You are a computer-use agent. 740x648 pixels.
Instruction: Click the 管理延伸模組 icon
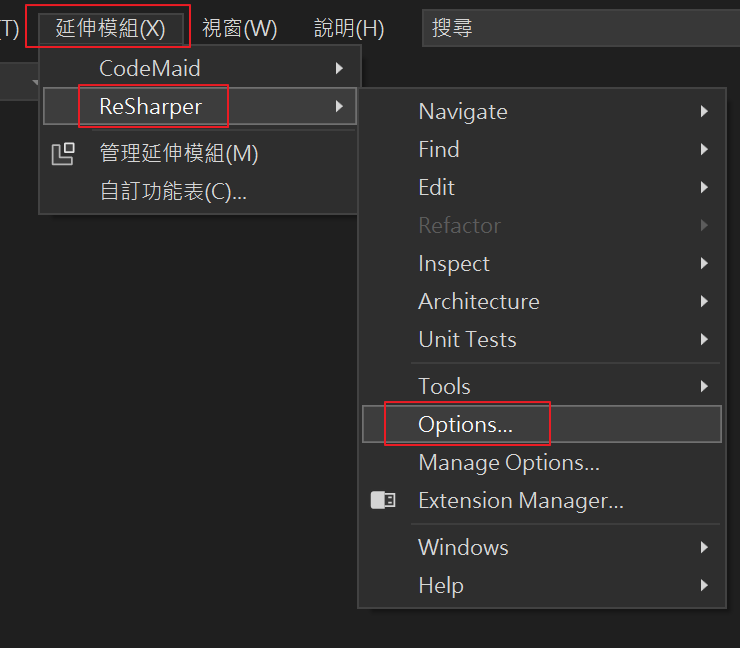tap(63, 154)
